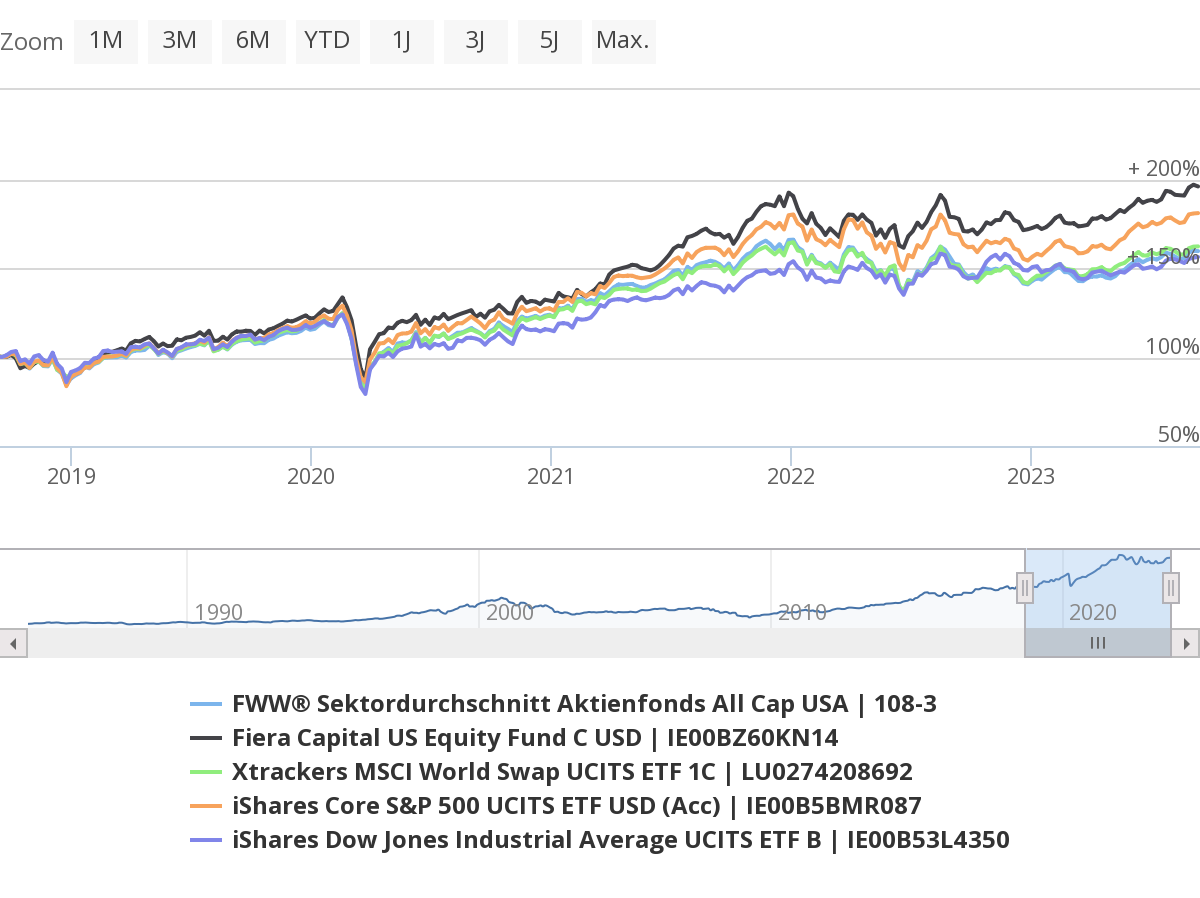Click the selected navigator range window
Screen dimensions: 1200x898
click(x=1098, y=589)
